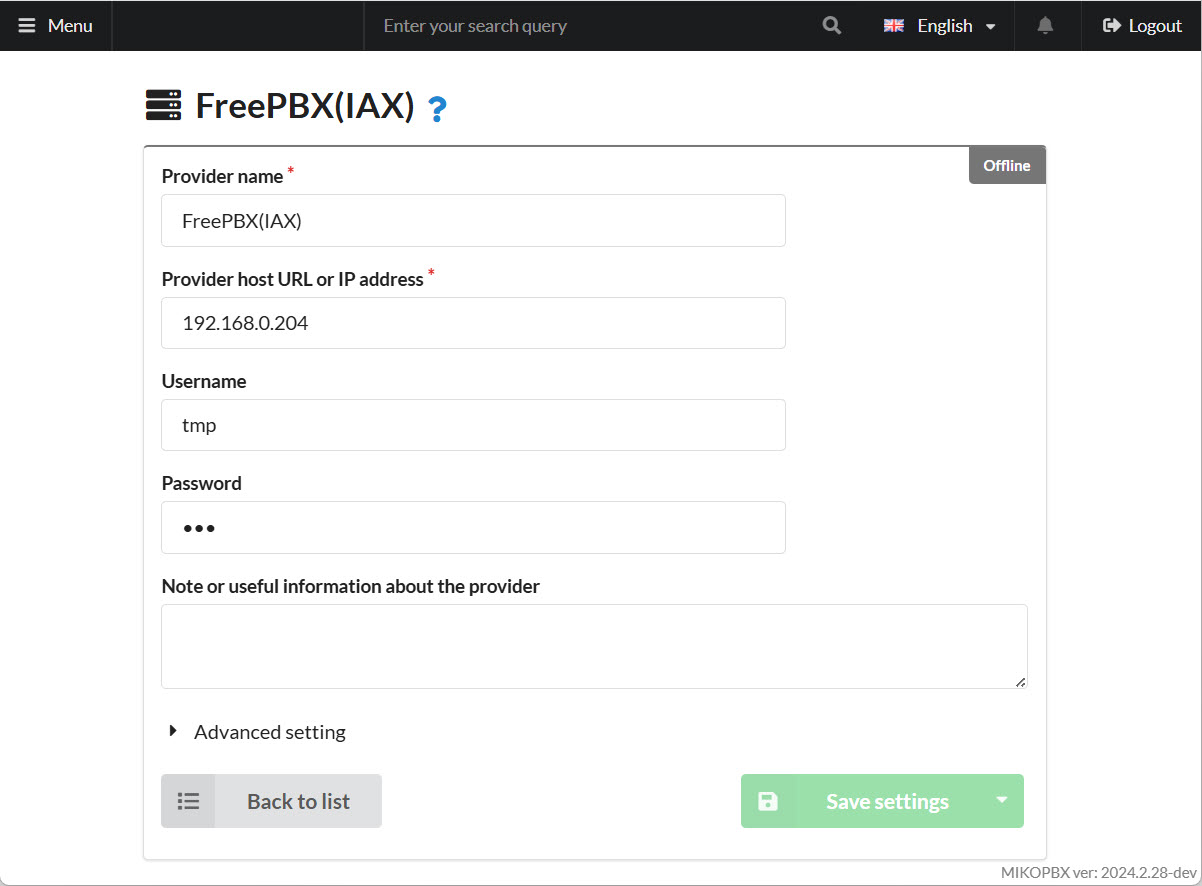Expand the Advanced setting section
Image resolution: width=1202 pixels, height=886 pixels.
[x=258, y=732]
